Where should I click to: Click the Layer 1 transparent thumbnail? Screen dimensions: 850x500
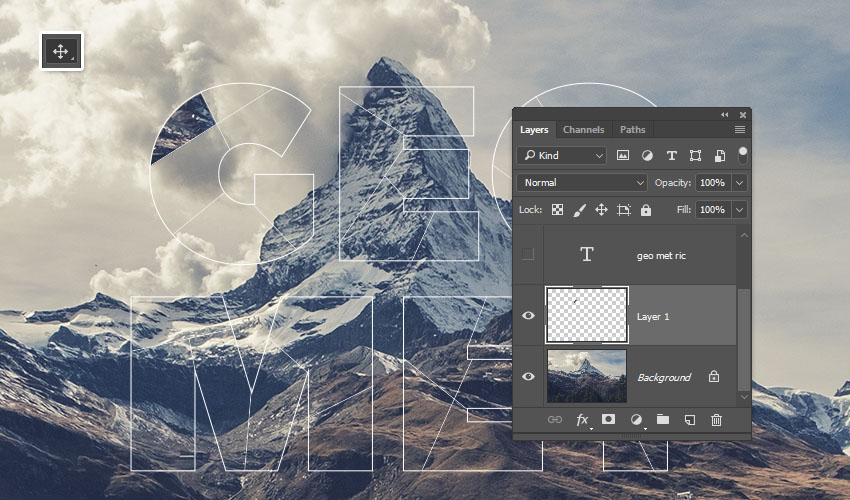(587, 315)
